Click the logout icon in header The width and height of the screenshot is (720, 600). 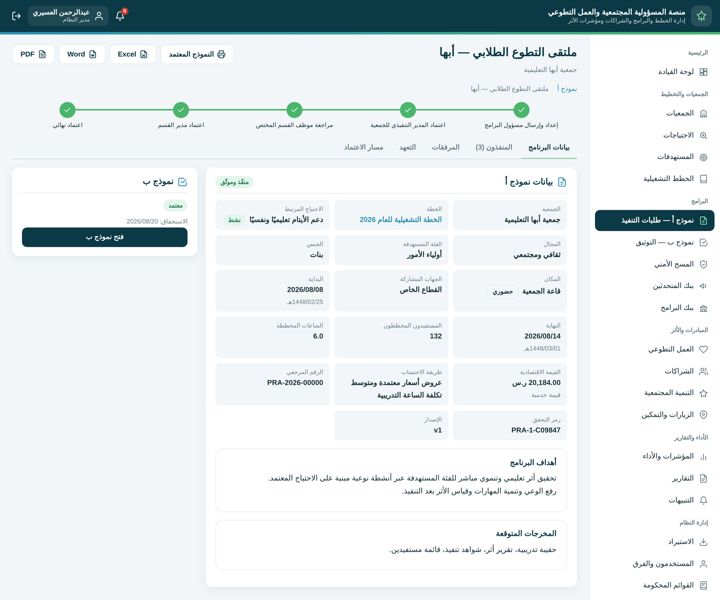[x=16, y=16]
